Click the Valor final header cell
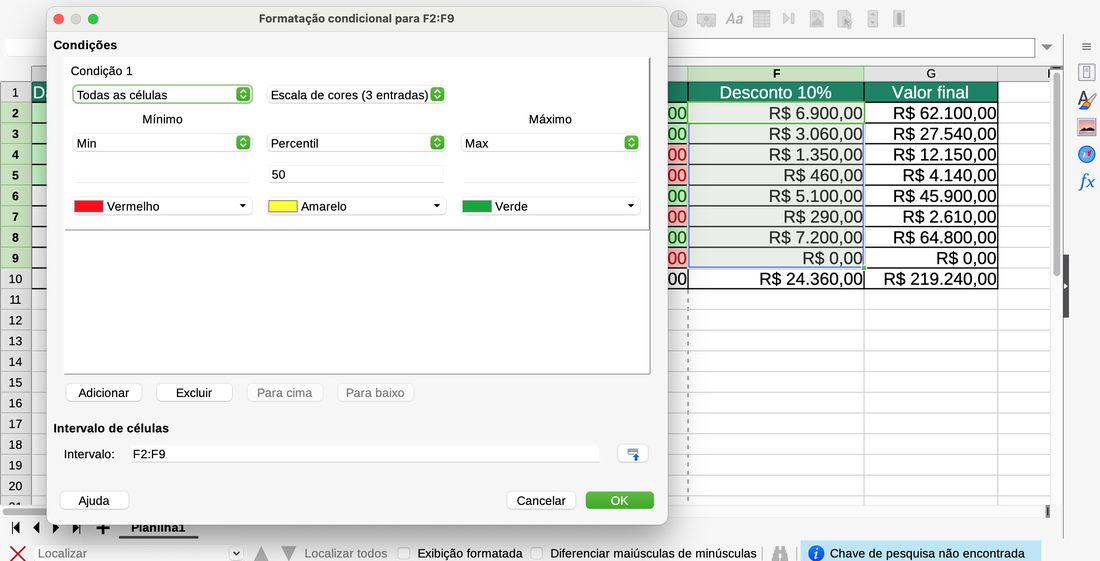 pyautogui.click(x=931, y=93)
